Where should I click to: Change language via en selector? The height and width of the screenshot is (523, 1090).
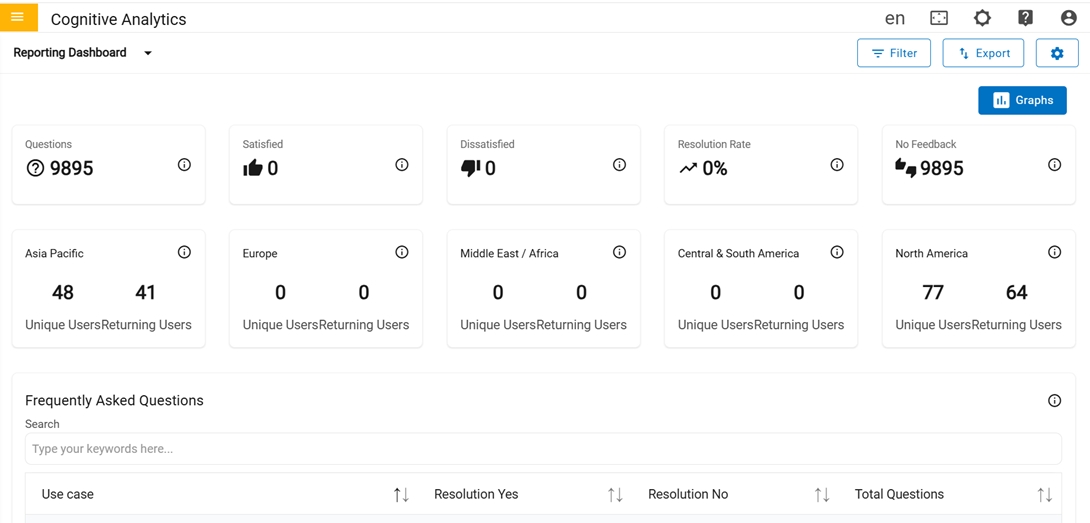895,18
